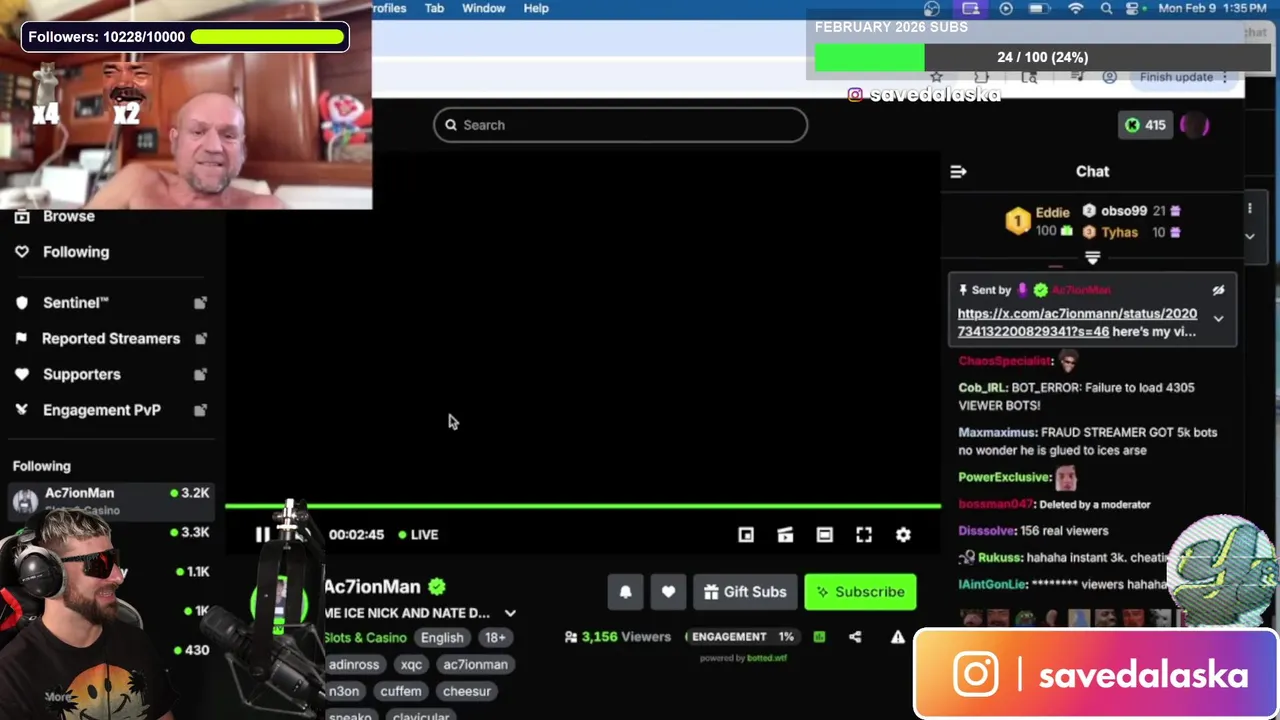Image resolution: width=1280 pixels, height=720 pixels.
Task: Click the green Subscribe button
Action: (x=860, y=592)
